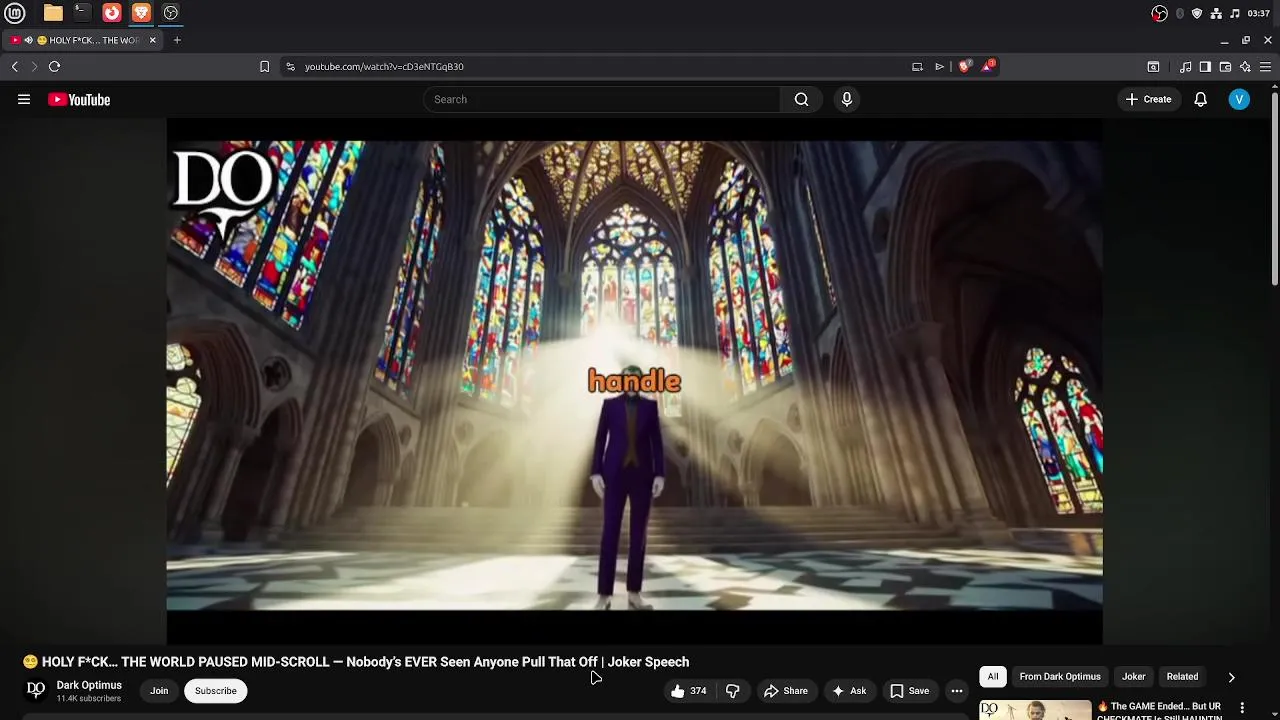The height and width of the screenshot is (720, 1280).
Task: Click the cast/install screen icon in address bar
Action: click(917, 66)
